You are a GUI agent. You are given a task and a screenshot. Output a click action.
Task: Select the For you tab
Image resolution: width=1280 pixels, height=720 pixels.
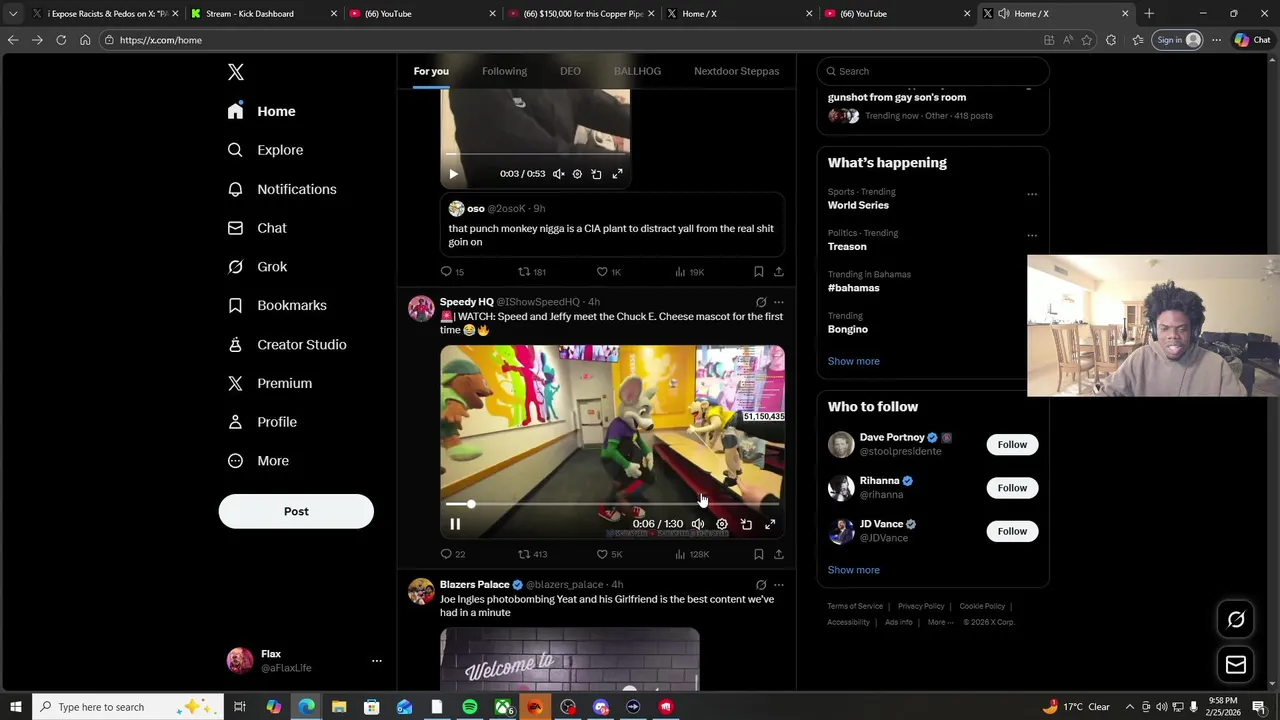point(431,71)
